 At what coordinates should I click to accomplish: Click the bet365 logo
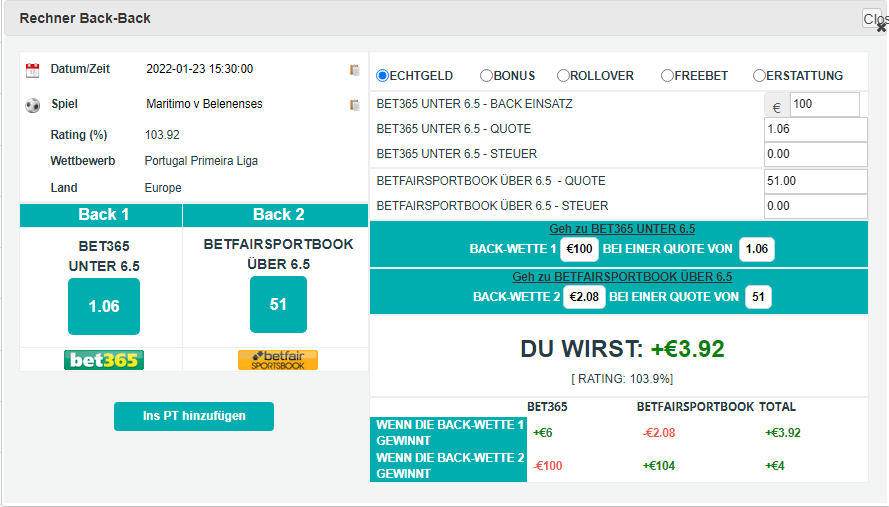coord(104,360)
